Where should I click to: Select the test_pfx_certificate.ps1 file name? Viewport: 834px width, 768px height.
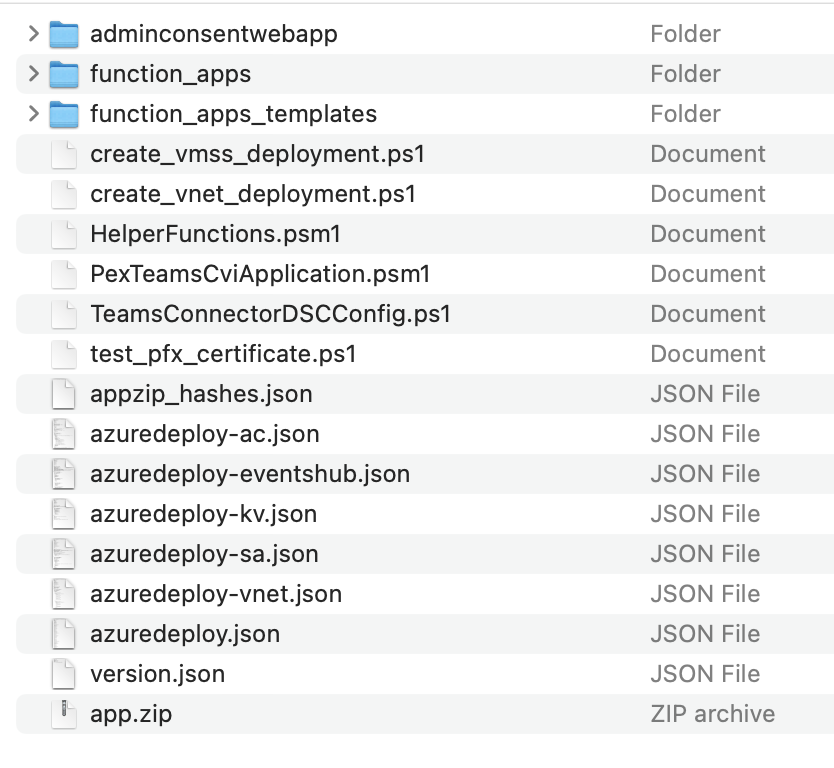pos(223,354)
